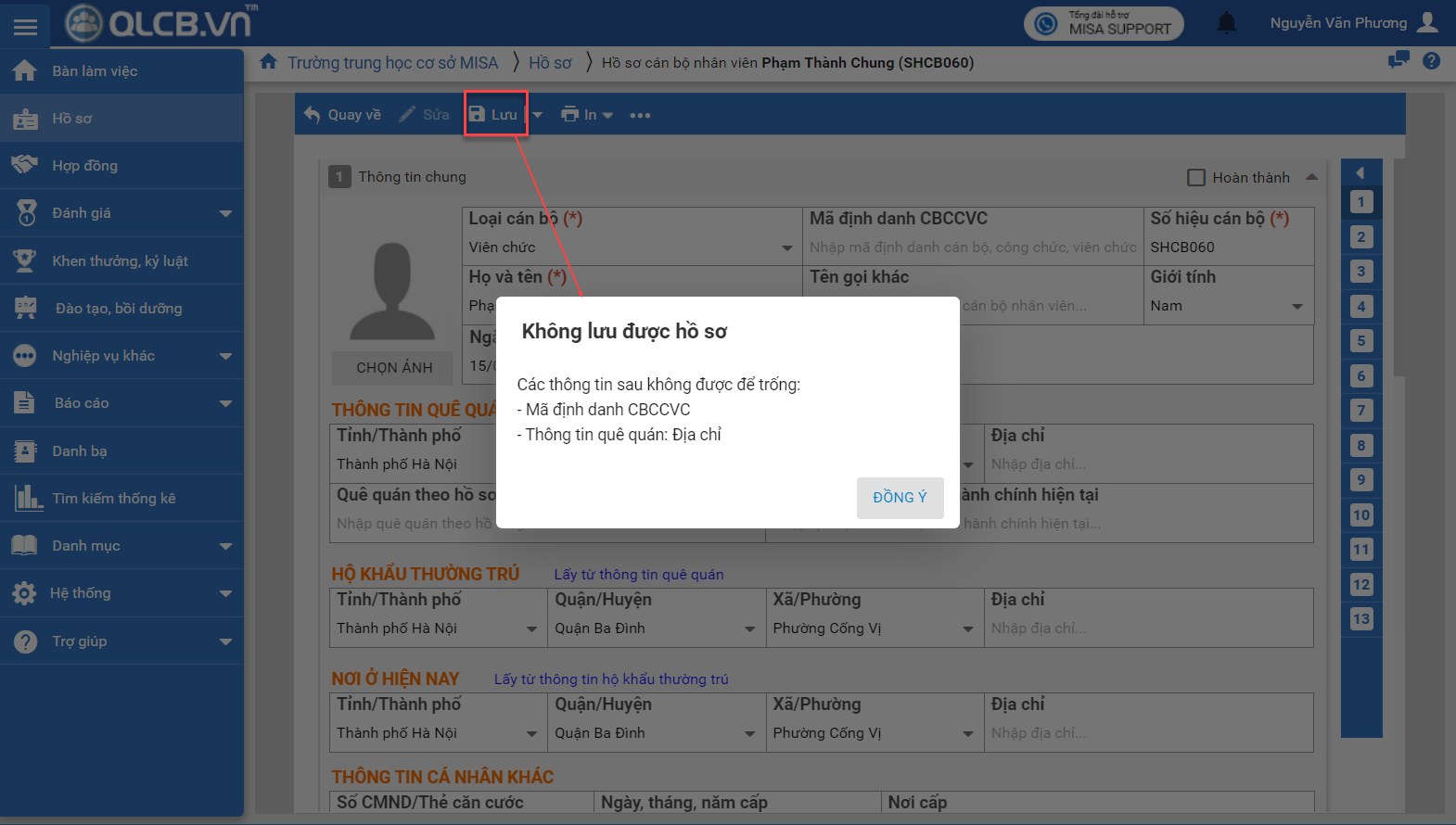Screen dimensions: 1456x825
Task: Click the chat feedback icon
Action: tap(1398, 60)
